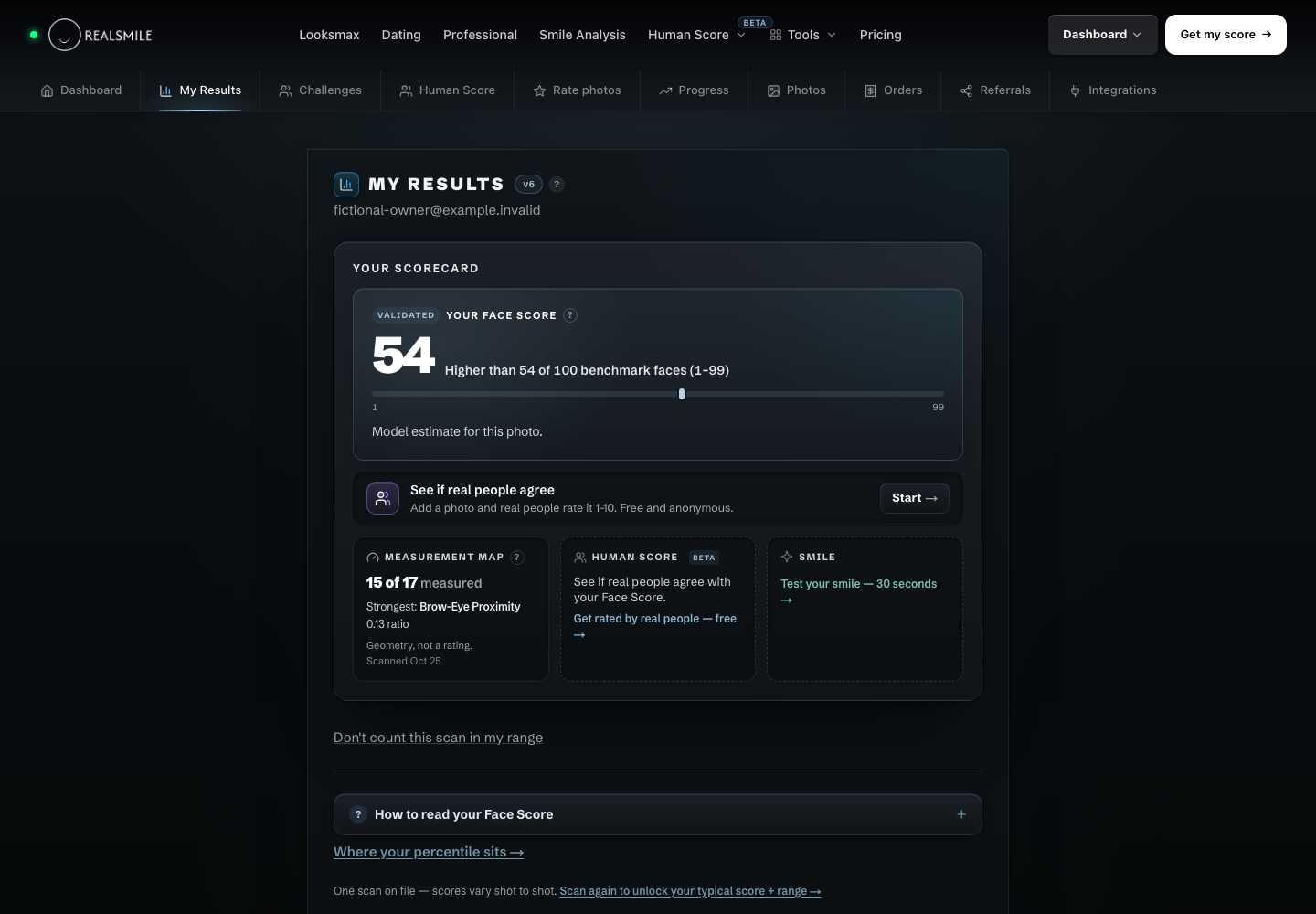Click Get rated by real people — free
The image size is (1316, 914).
click(x=654, y=626)
